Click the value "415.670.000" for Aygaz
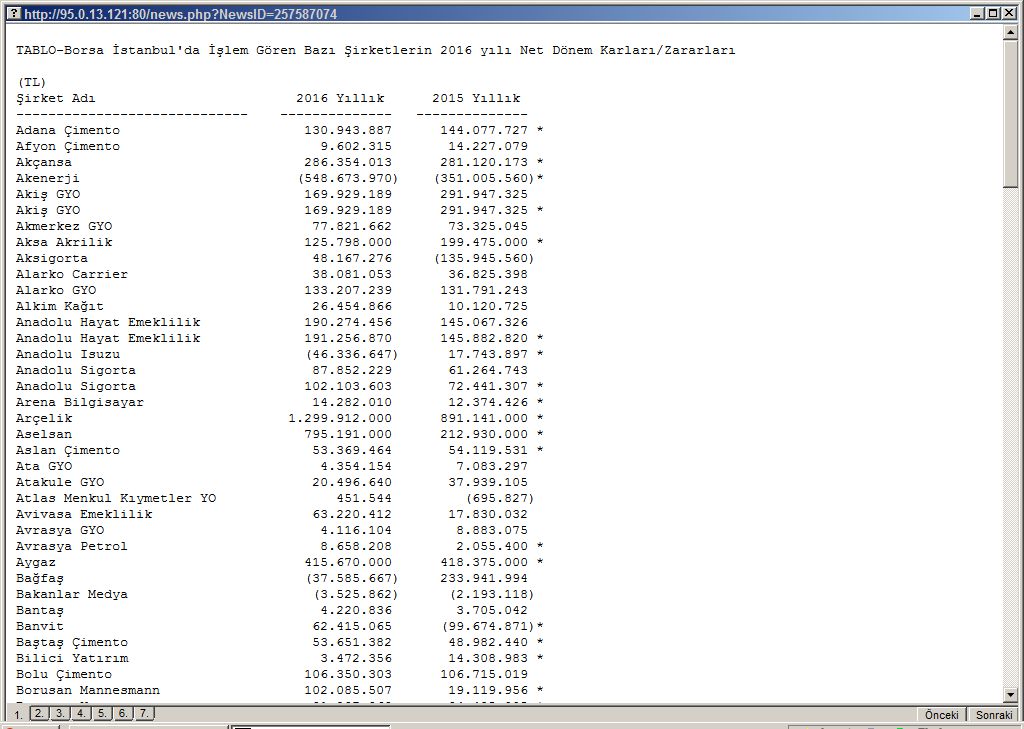The height and width of the screenshot is (729, 1024). coord(348,562)
